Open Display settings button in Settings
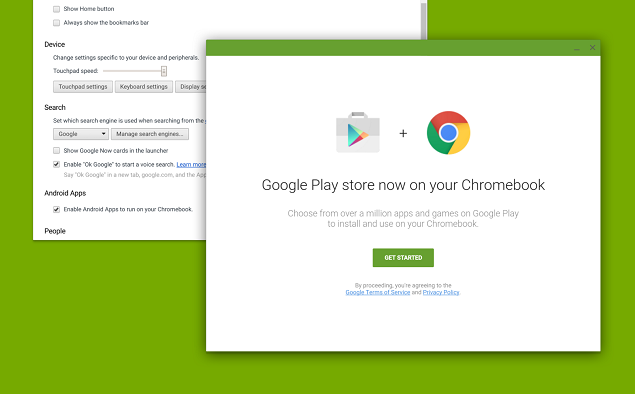The image size is (635, 394). pyautogui.click(x=191, y=87)
